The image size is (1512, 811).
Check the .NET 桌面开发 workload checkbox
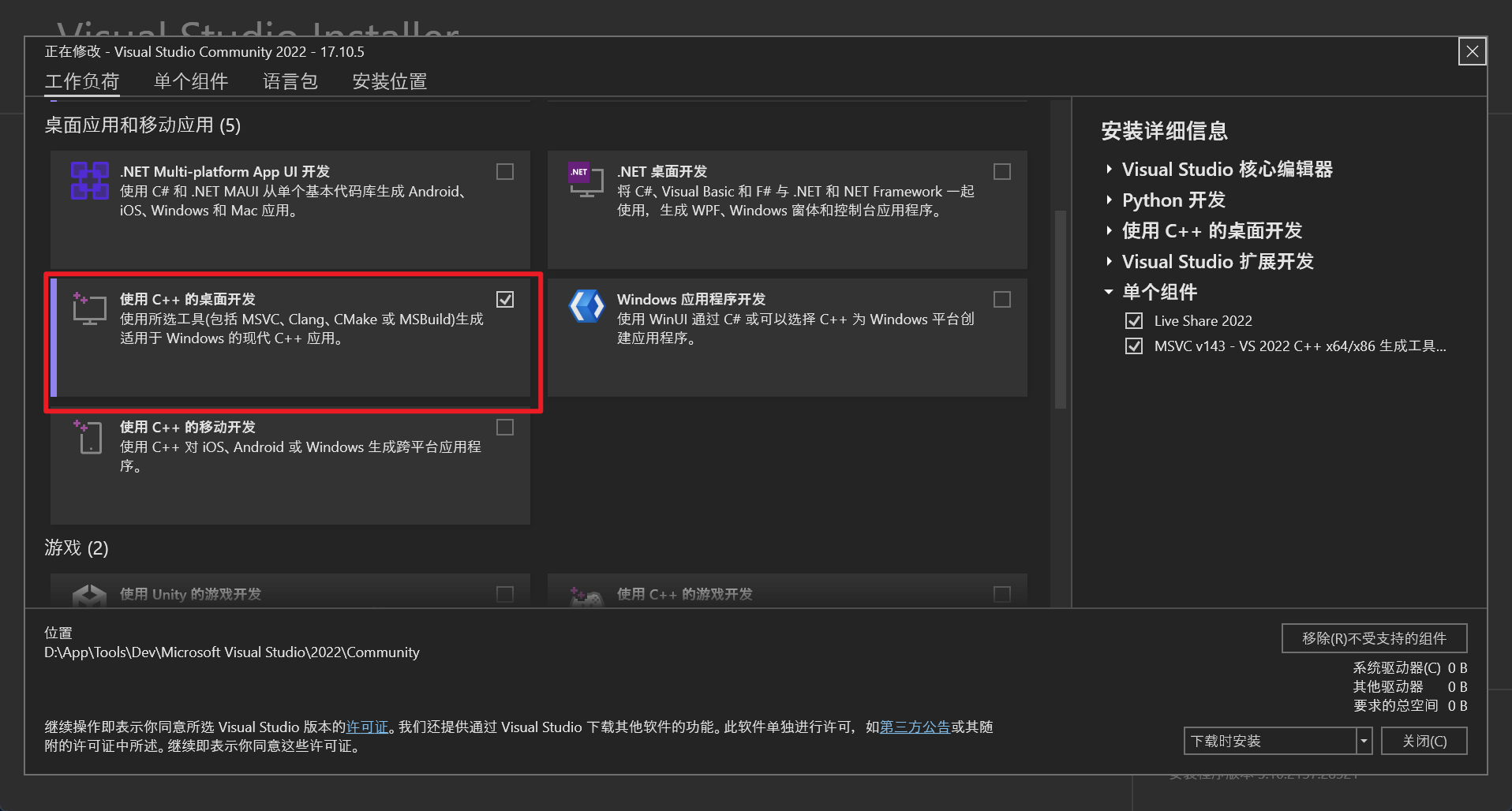click(1002, 172)
